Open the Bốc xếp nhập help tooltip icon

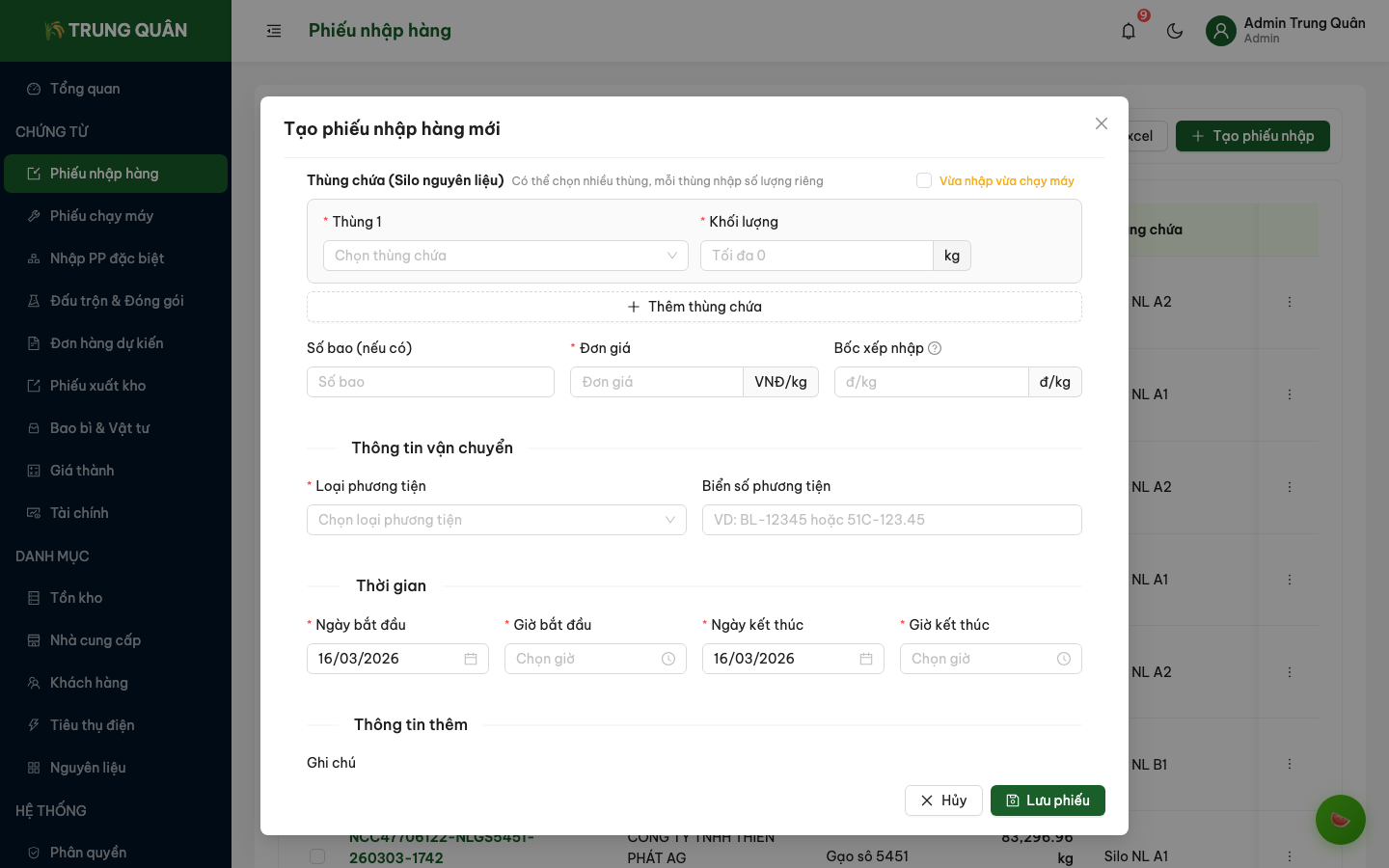point(934,348)
